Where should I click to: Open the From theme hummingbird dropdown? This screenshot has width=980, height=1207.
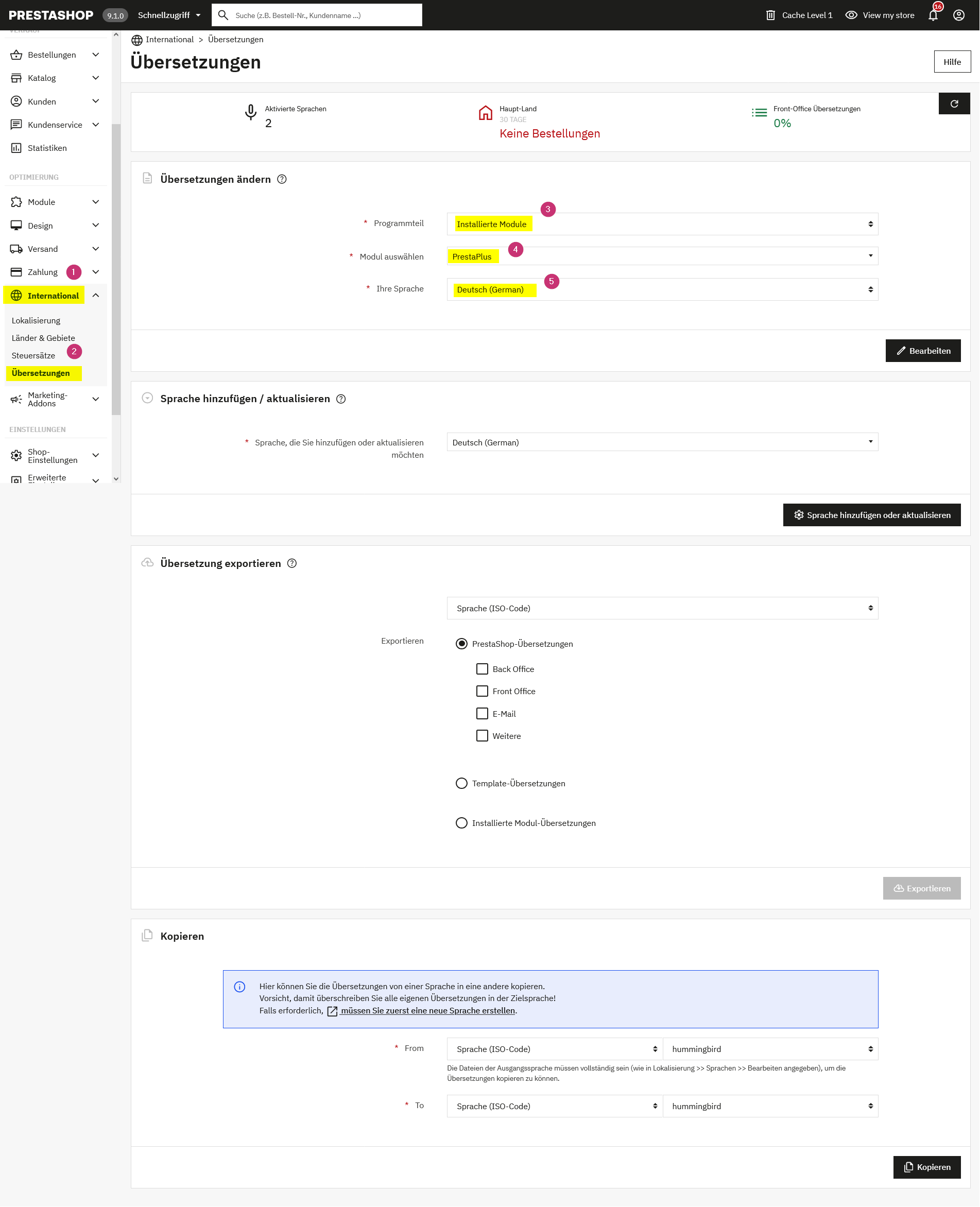(x=770, y=1049)
